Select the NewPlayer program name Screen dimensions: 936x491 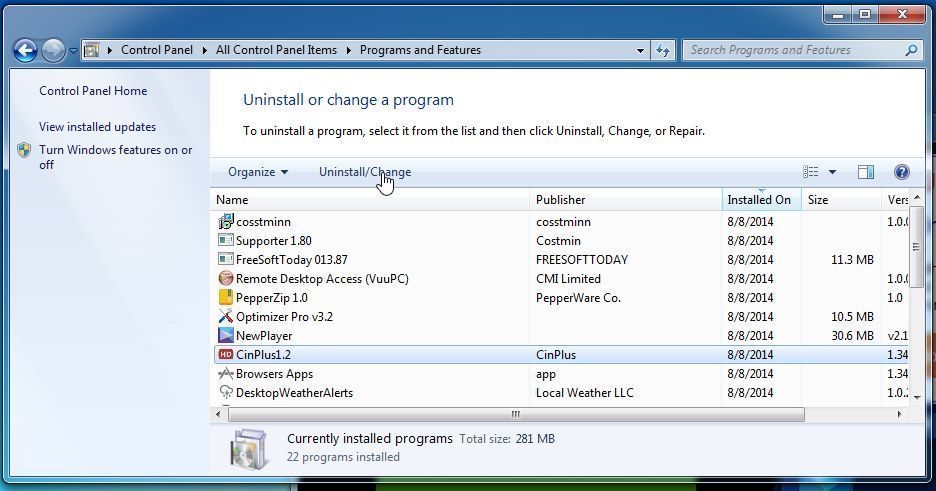264,335
